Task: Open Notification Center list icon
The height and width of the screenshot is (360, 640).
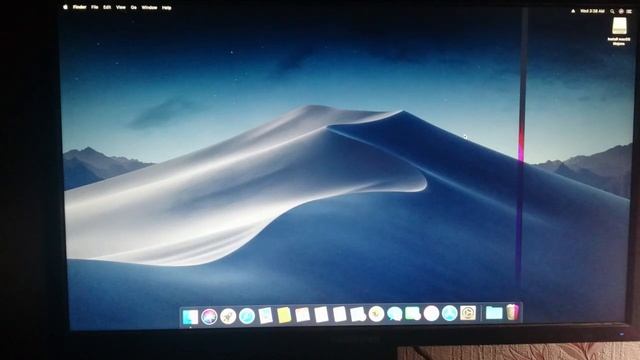Action: click(629, 11)
